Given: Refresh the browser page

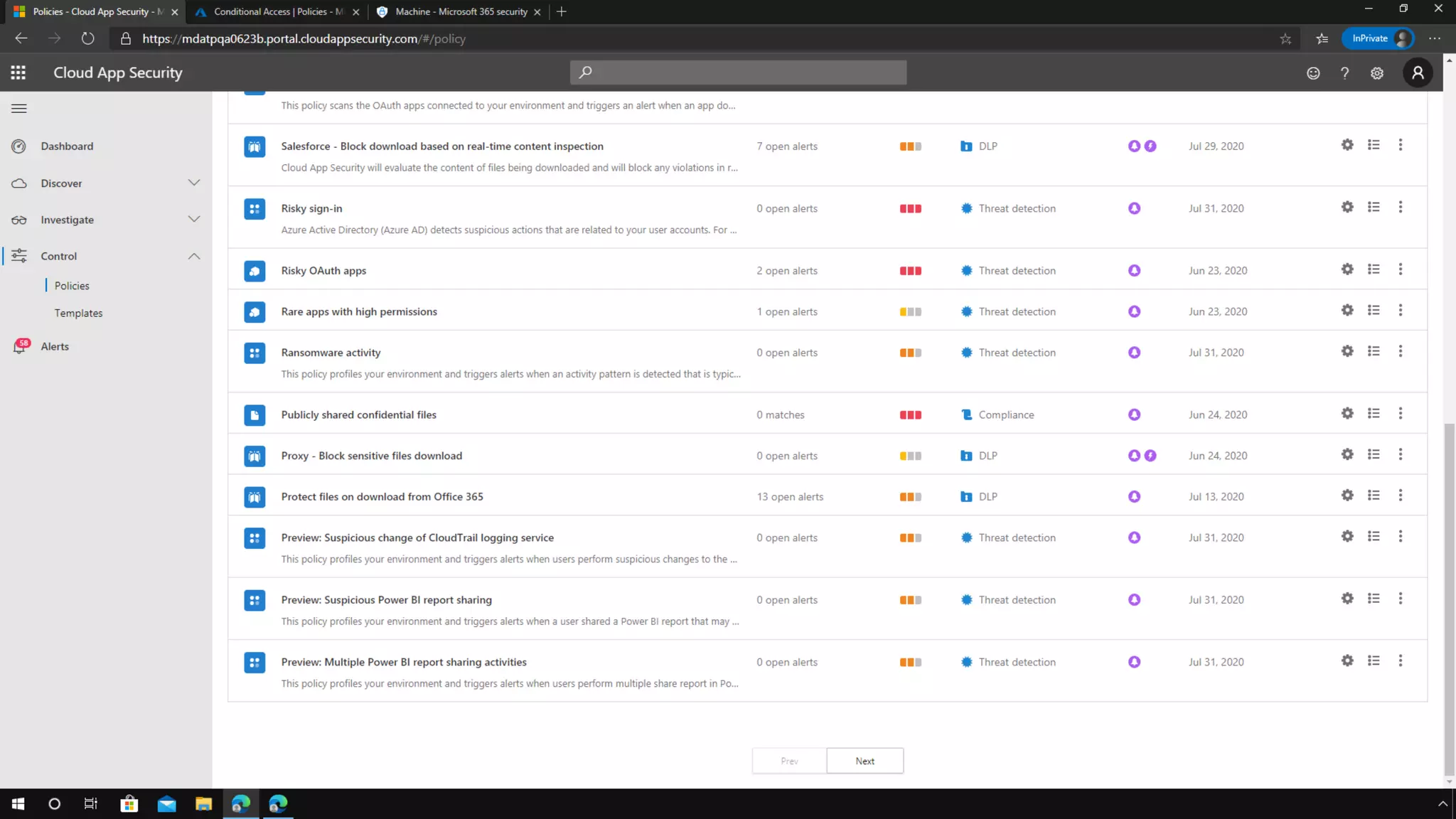Looking at the screenshot, I should tap(87, 38).
